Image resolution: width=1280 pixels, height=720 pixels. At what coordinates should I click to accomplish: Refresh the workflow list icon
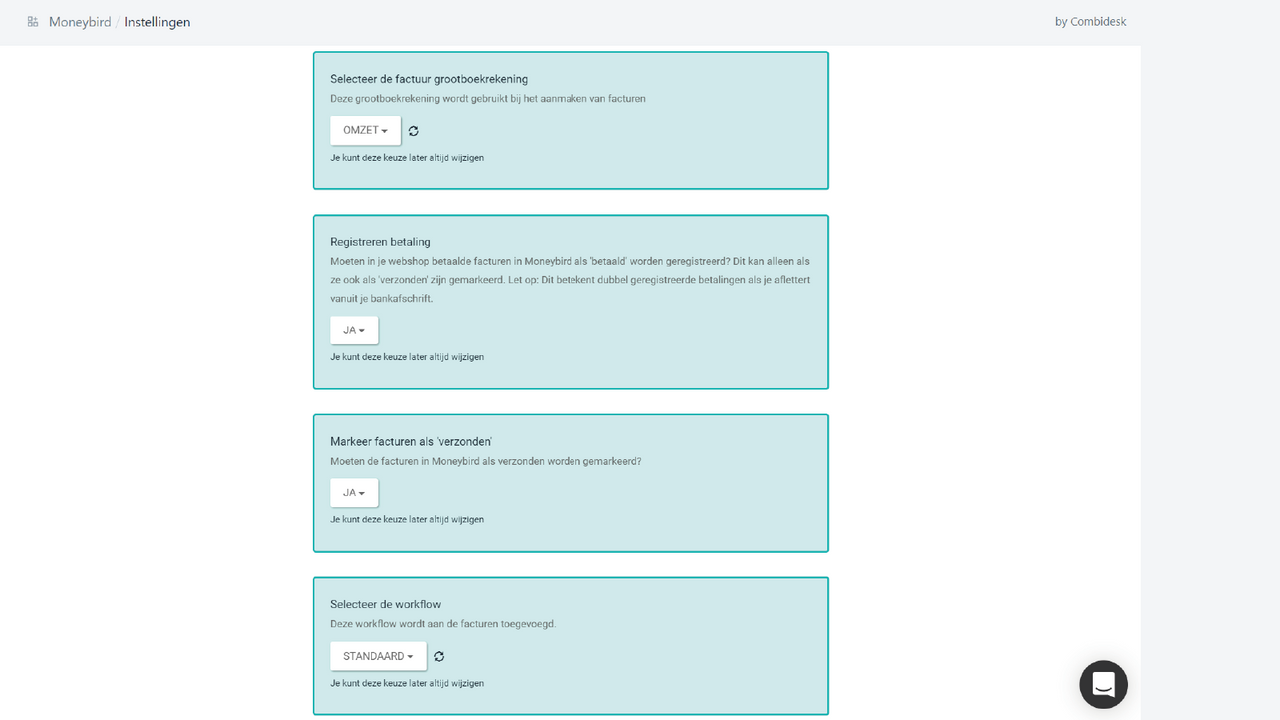pyautogui.click(x=439, y=657)
